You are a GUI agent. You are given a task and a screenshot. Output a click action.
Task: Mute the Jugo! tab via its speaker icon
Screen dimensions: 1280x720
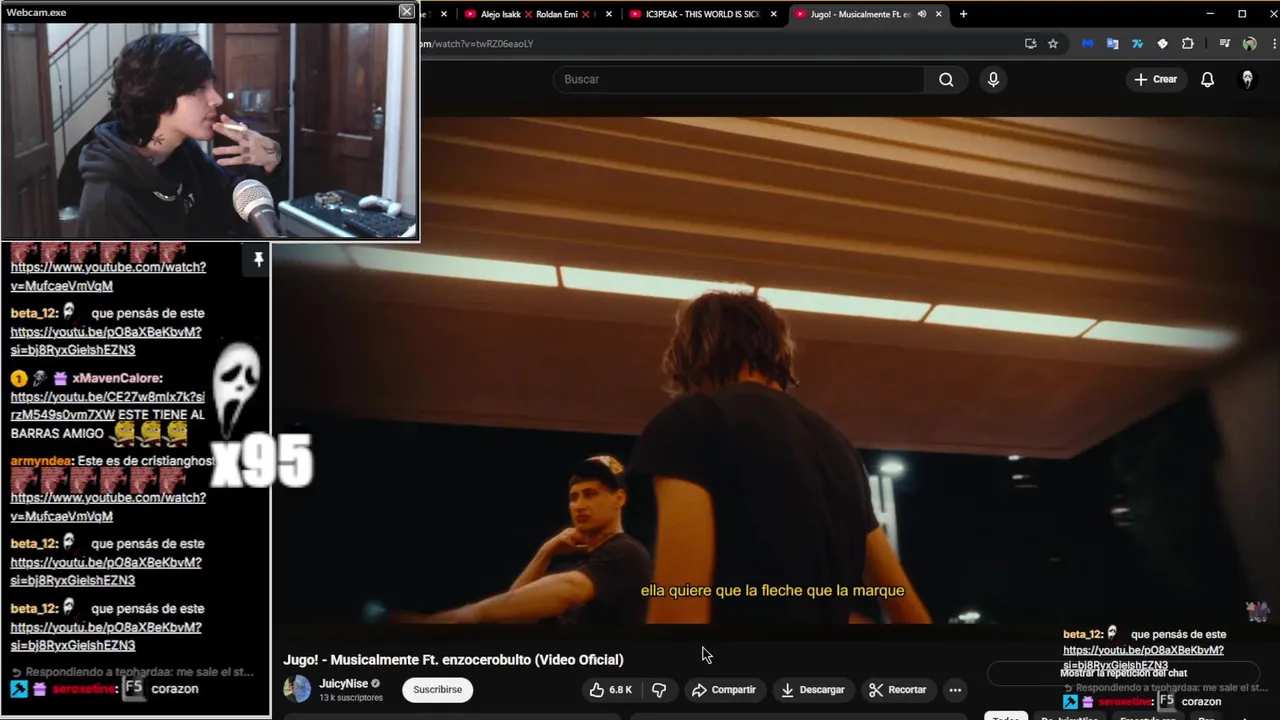[922, 14]
